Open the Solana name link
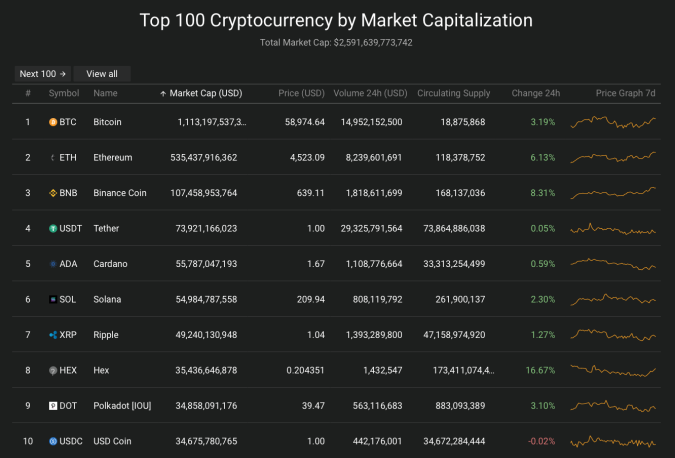Image resolution: width=675 pixels, height=458 pixels. 107,299
